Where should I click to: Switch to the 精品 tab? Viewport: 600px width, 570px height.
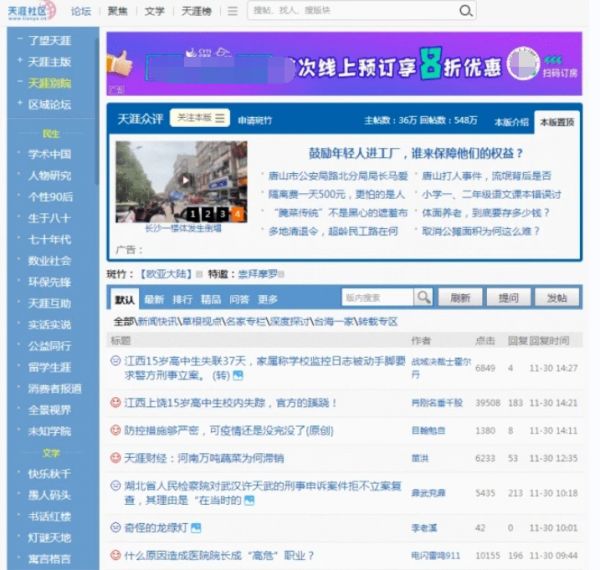click(211, 299)
